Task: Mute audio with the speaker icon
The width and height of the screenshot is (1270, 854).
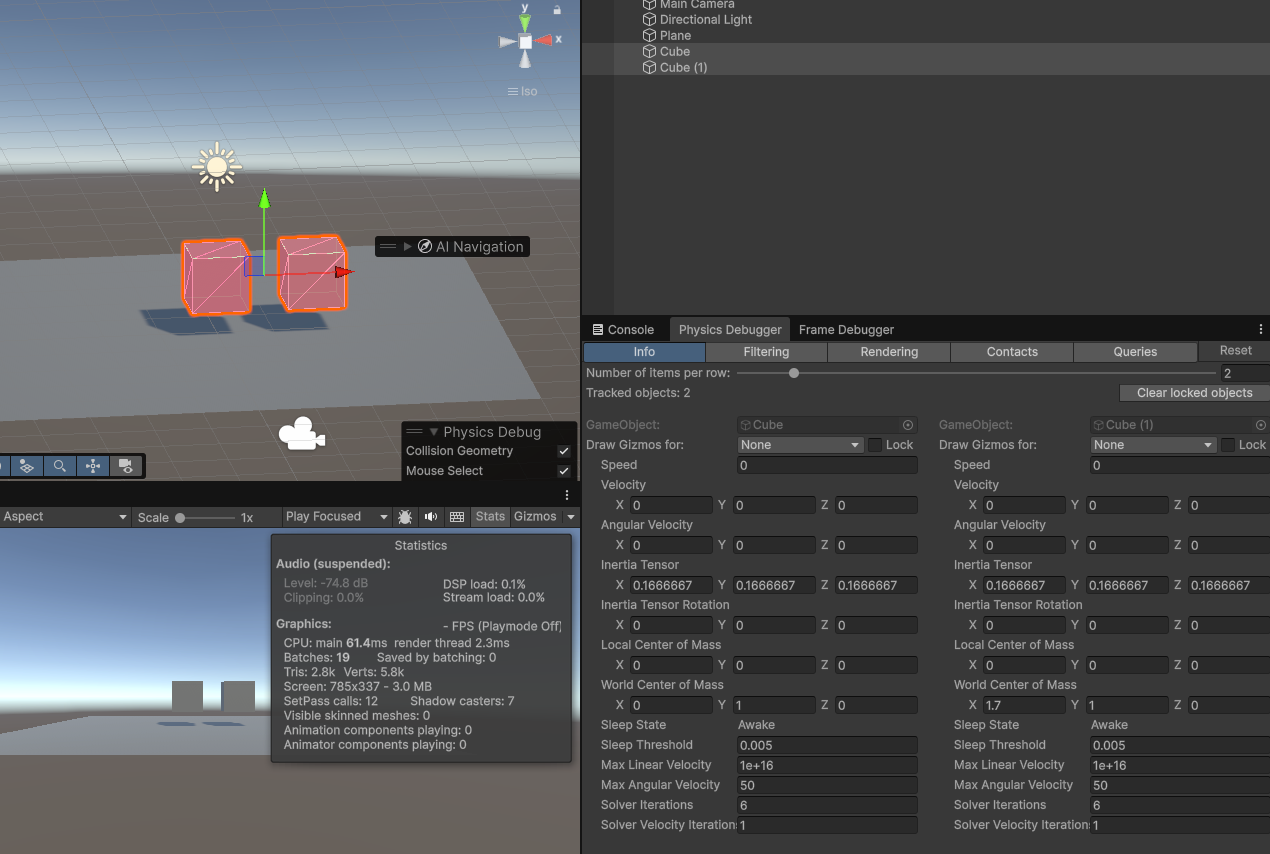Action: pos(431,517)
